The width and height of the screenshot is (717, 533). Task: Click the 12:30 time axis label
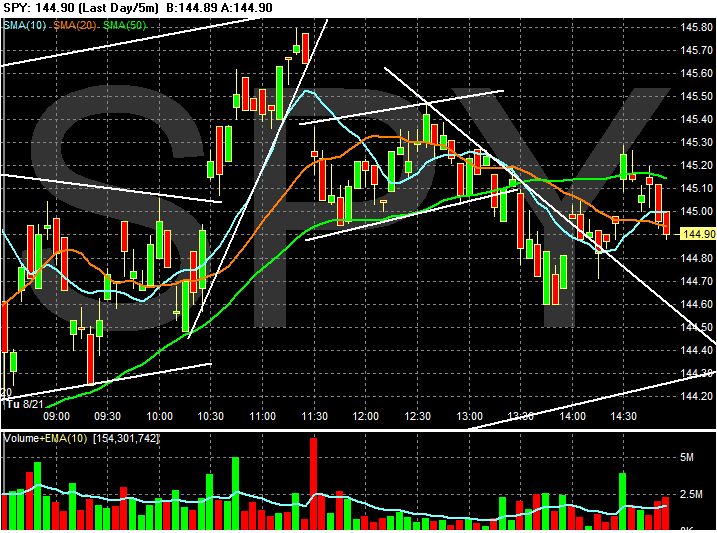pyautogui.click(x=417, y=416)
